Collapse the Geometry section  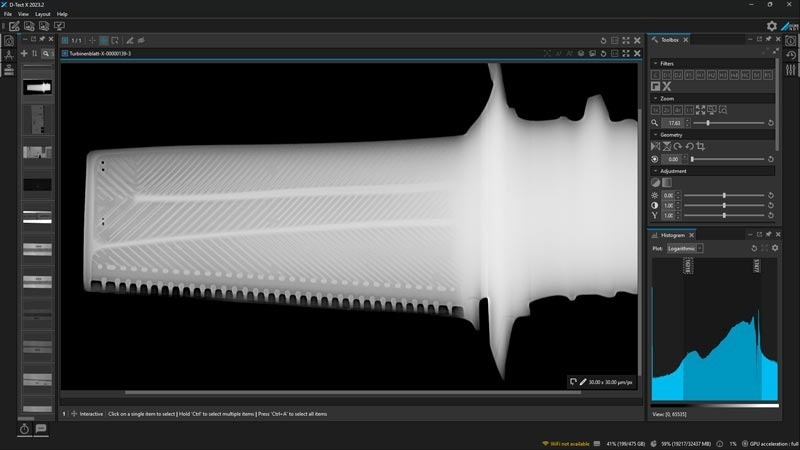(x=656, y=135)
